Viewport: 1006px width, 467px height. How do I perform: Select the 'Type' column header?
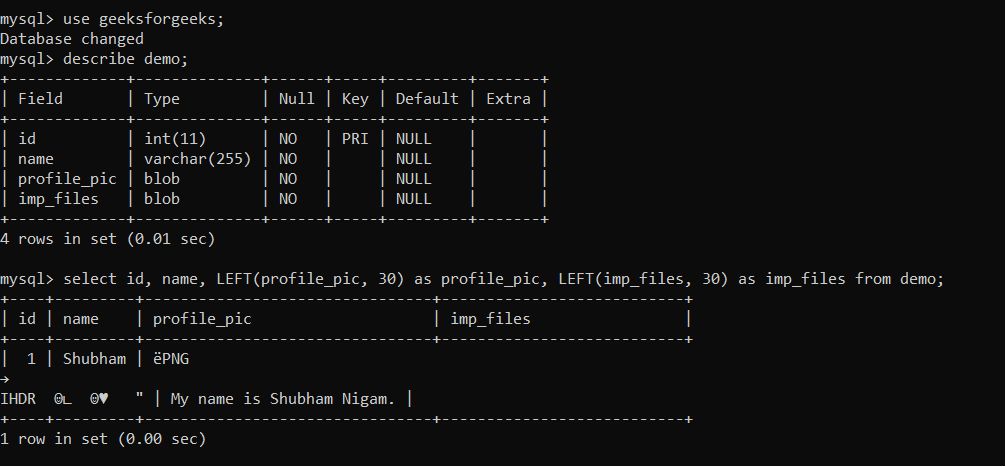[x=162, y=99]
